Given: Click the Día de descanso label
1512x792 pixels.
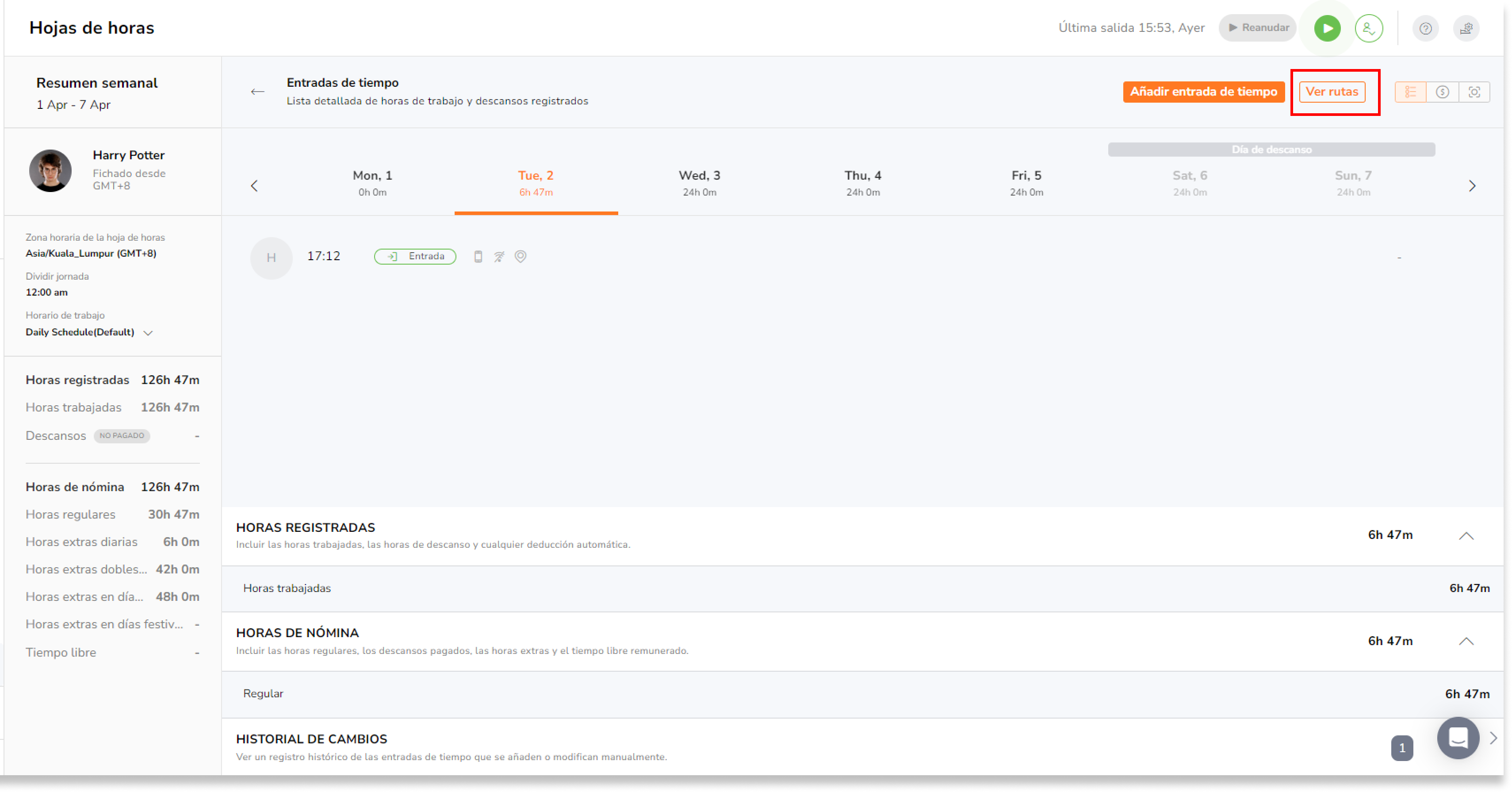Looking at the screenshot, I should 1271,149.
